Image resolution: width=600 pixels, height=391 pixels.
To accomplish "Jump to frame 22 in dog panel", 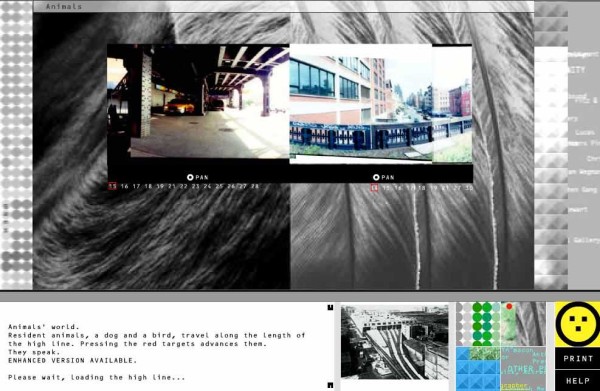I will pos(184,186).
